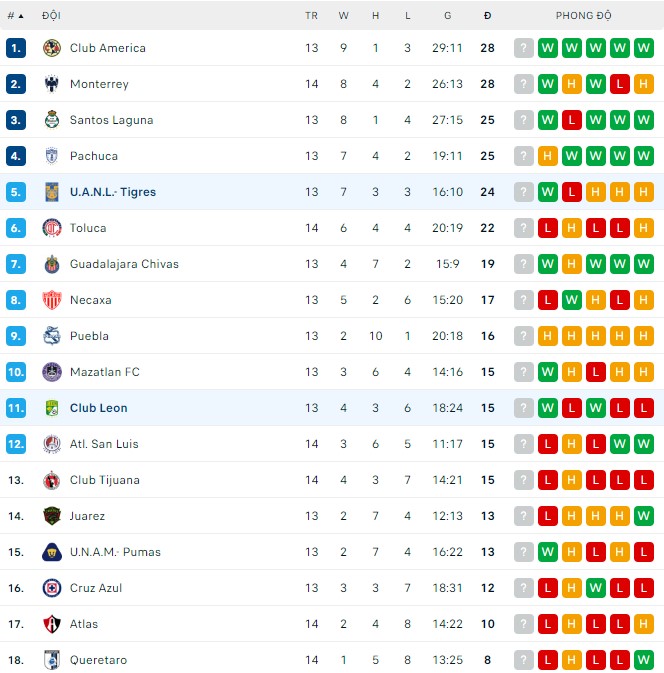This screenshot has width=664, height=673.
Task: Sort table by Đ points column
Action: [x=487, y=16]
